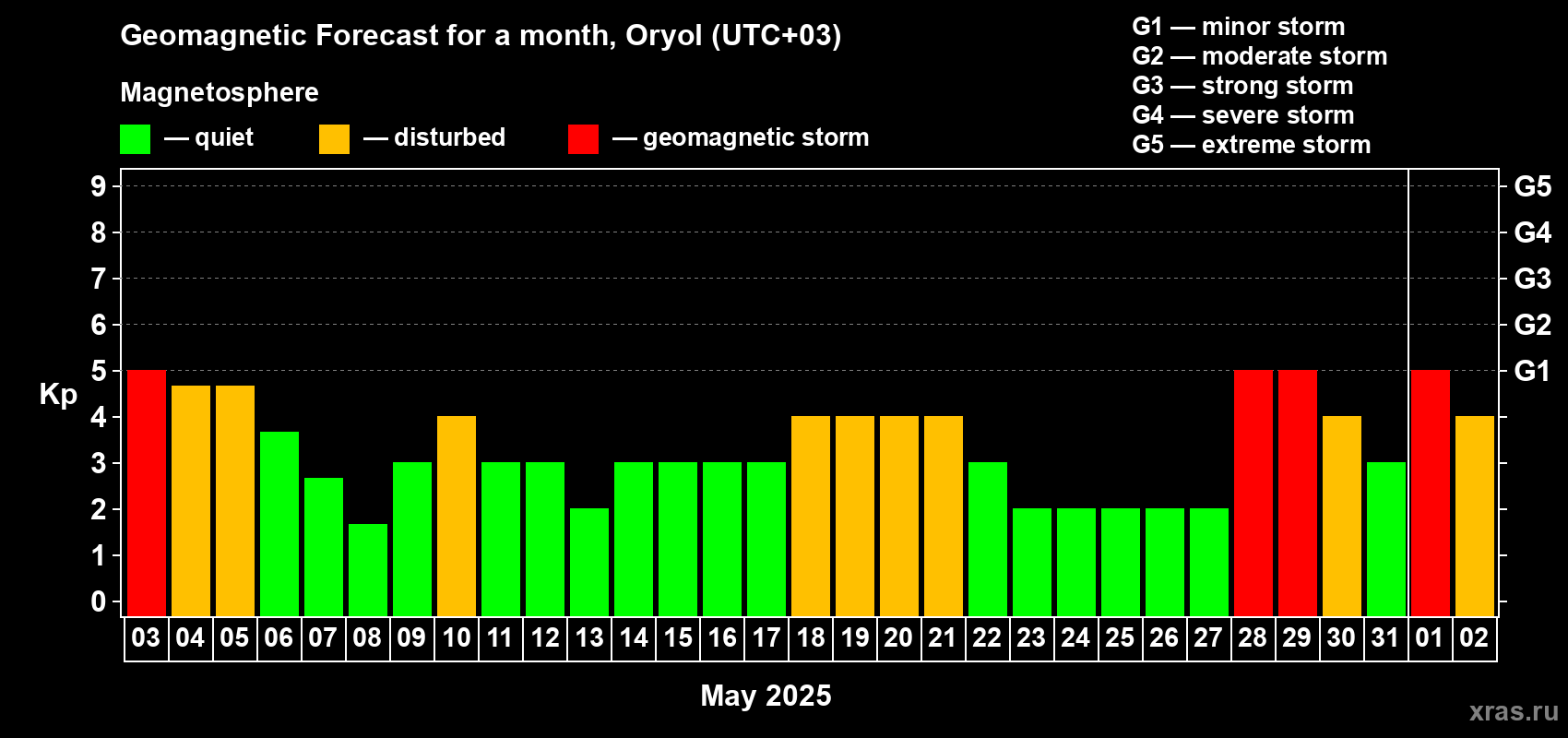Click the G5 label on right axis

(x=1532, y=186)
